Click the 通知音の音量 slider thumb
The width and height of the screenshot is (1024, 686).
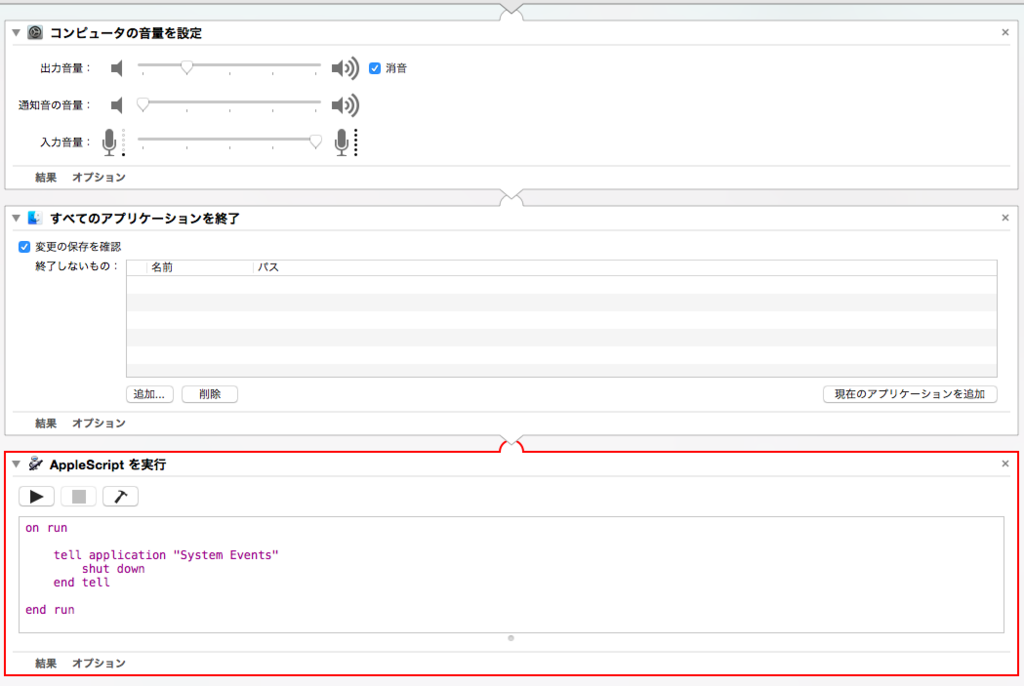tap(143, 104)
